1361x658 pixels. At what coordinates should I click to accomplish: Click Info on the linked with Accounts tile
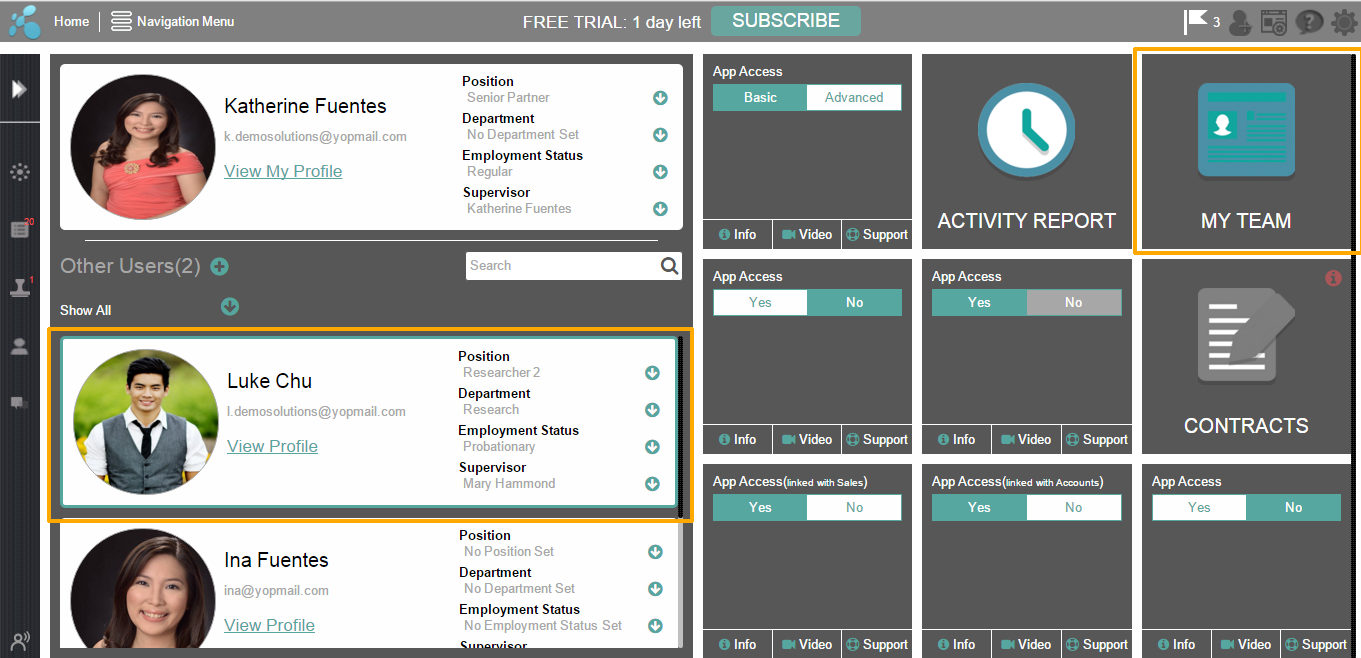point(956,644)
